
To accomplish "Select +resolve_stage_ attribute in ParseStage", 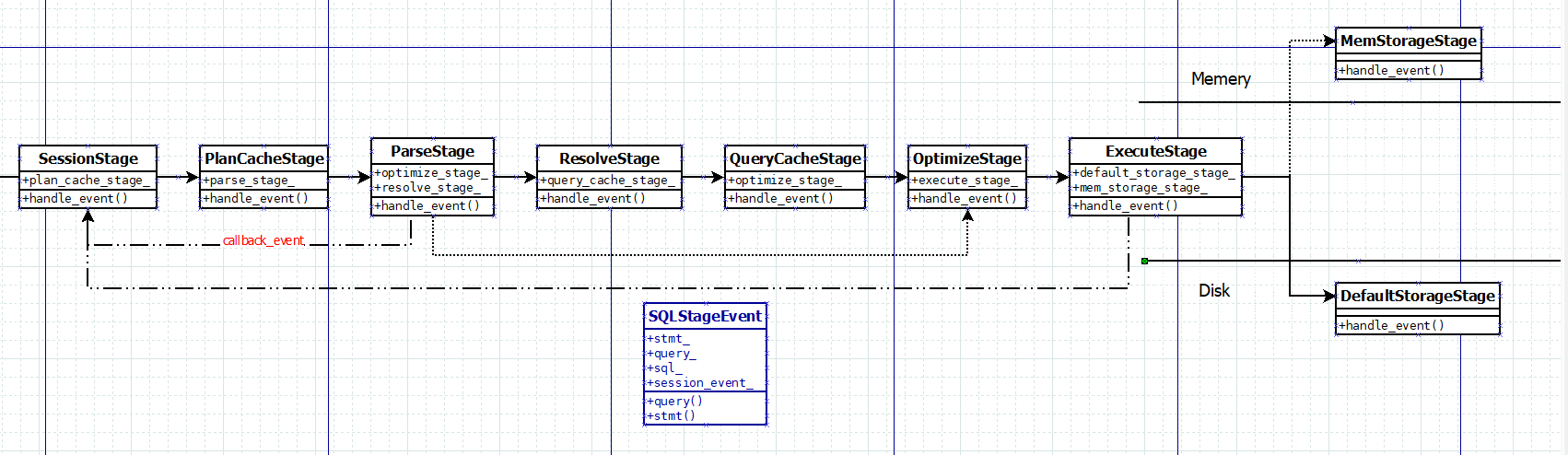I will tap(427, 188).
